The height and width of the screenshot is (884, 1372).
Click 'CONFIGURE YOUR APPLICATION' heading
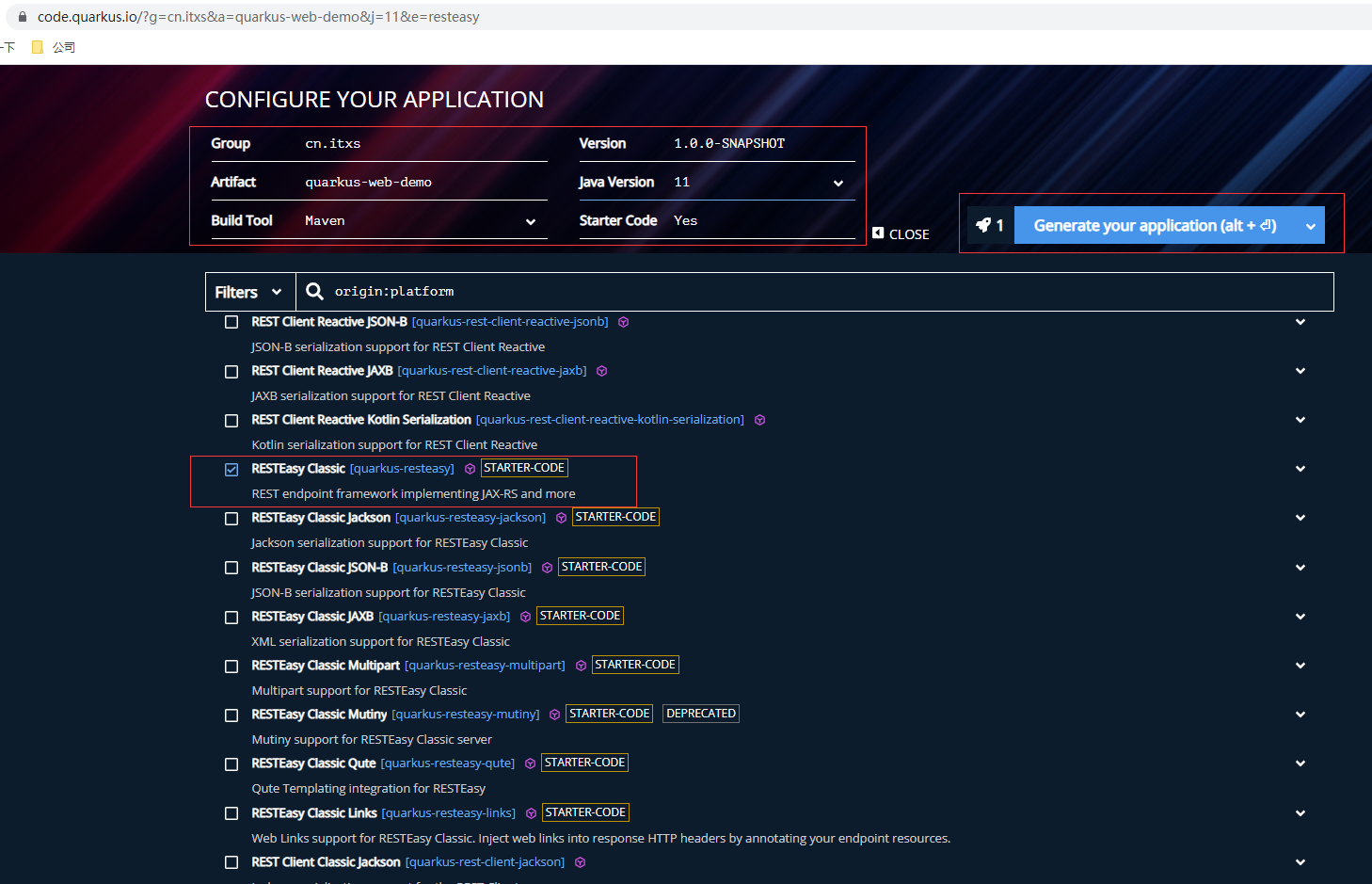375,100
